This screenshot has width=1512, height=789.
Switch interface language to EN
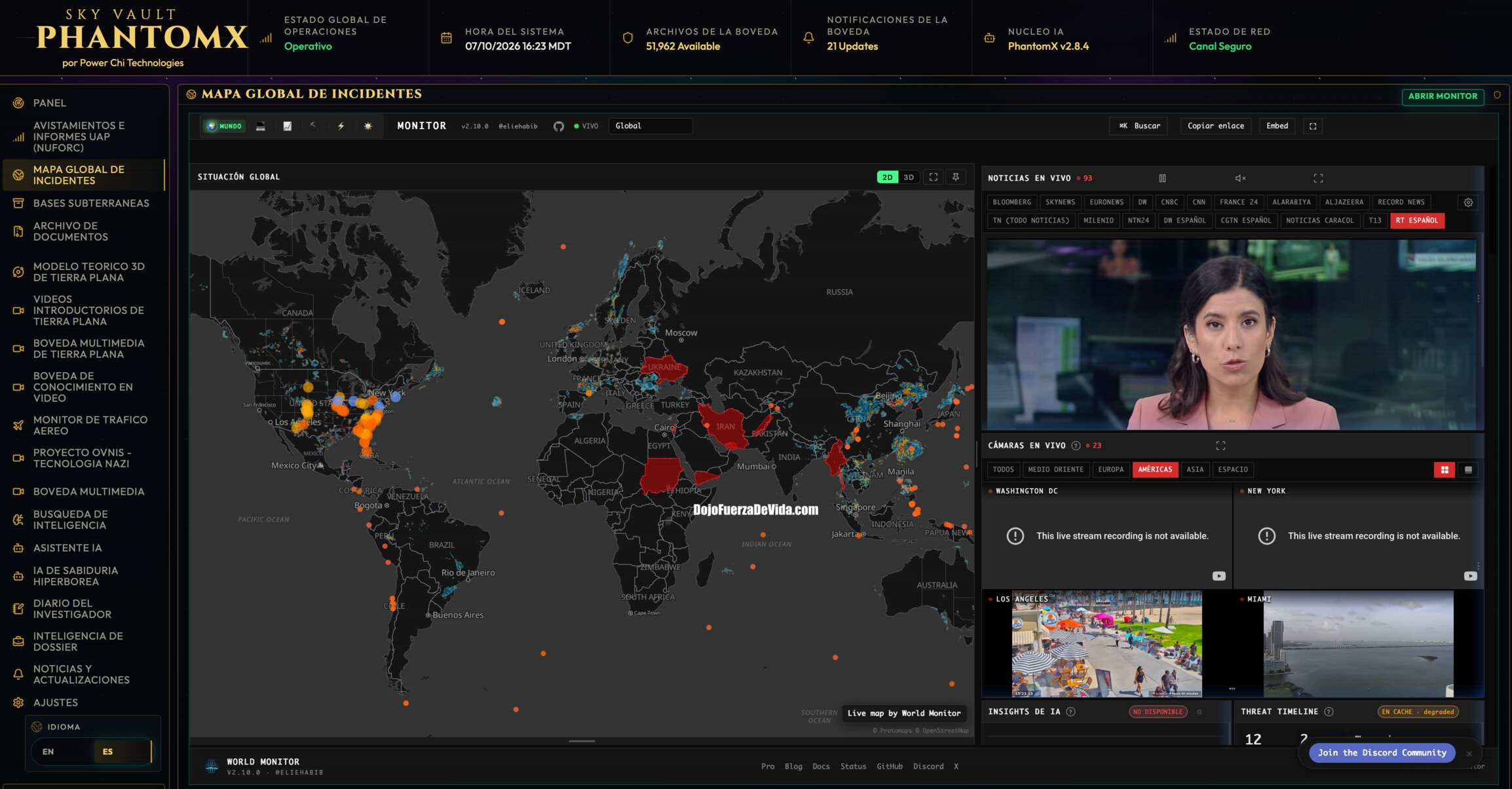(48, 752)
